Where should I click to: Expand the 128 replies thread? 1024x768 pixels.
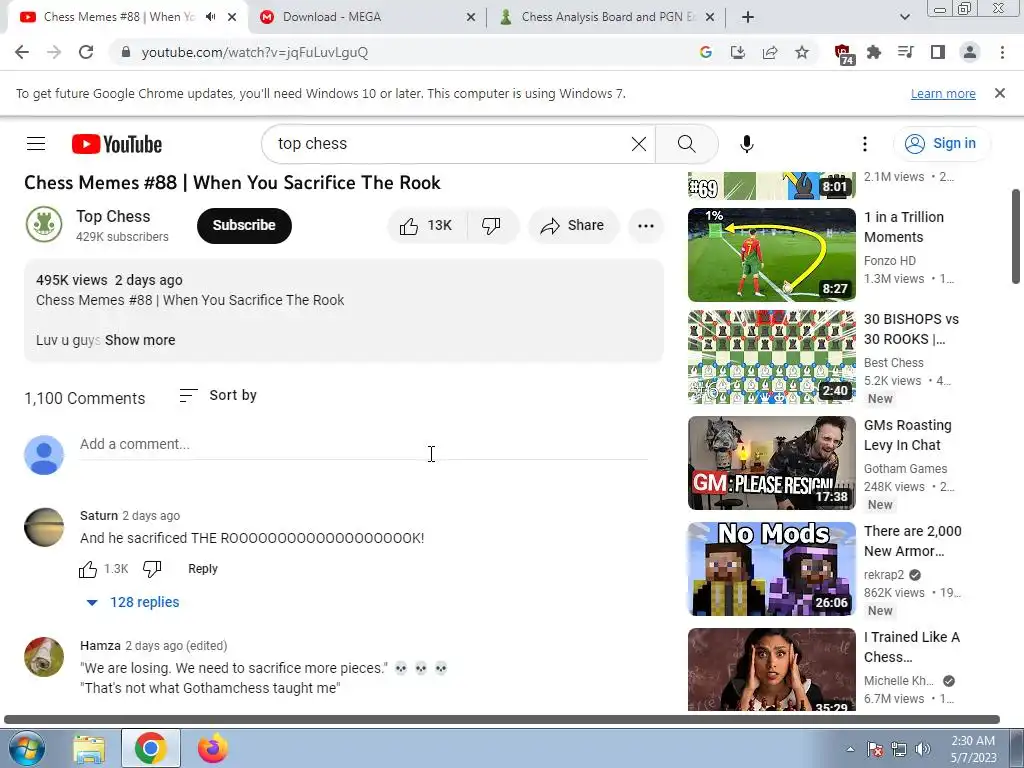133,602
